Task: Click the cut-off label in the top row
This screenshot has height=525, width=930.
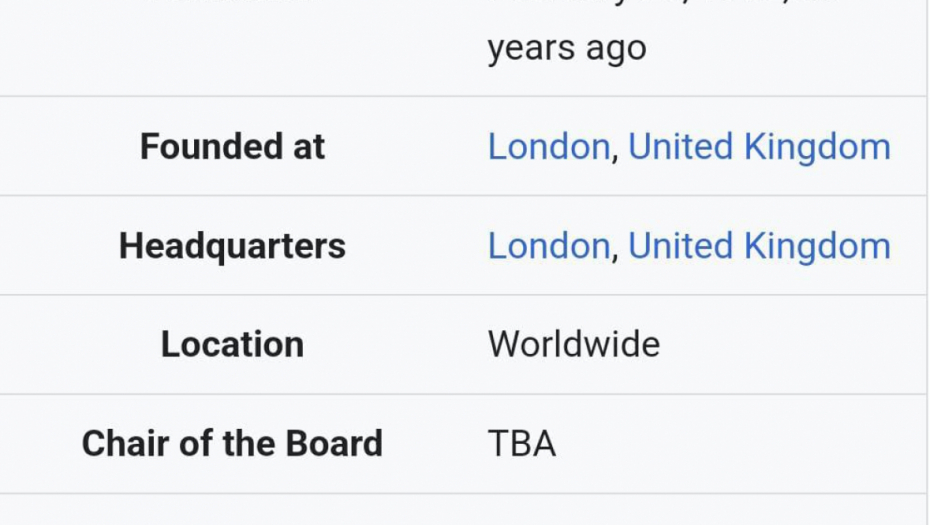Action: [232, 4]
